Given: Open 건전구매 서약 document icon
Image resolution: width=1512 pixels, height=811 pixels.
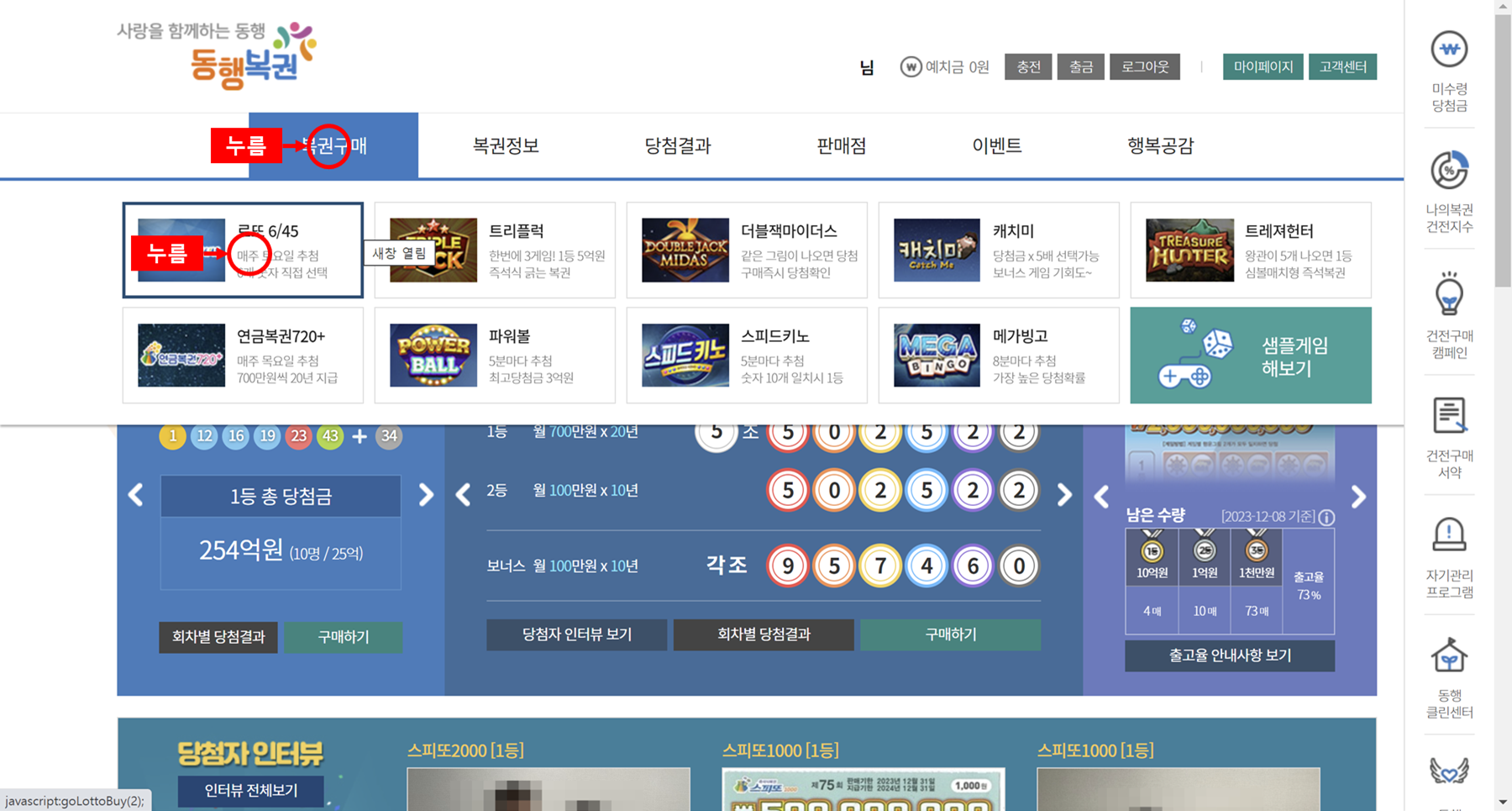Looking at the screenshot, I should 1449,416.
